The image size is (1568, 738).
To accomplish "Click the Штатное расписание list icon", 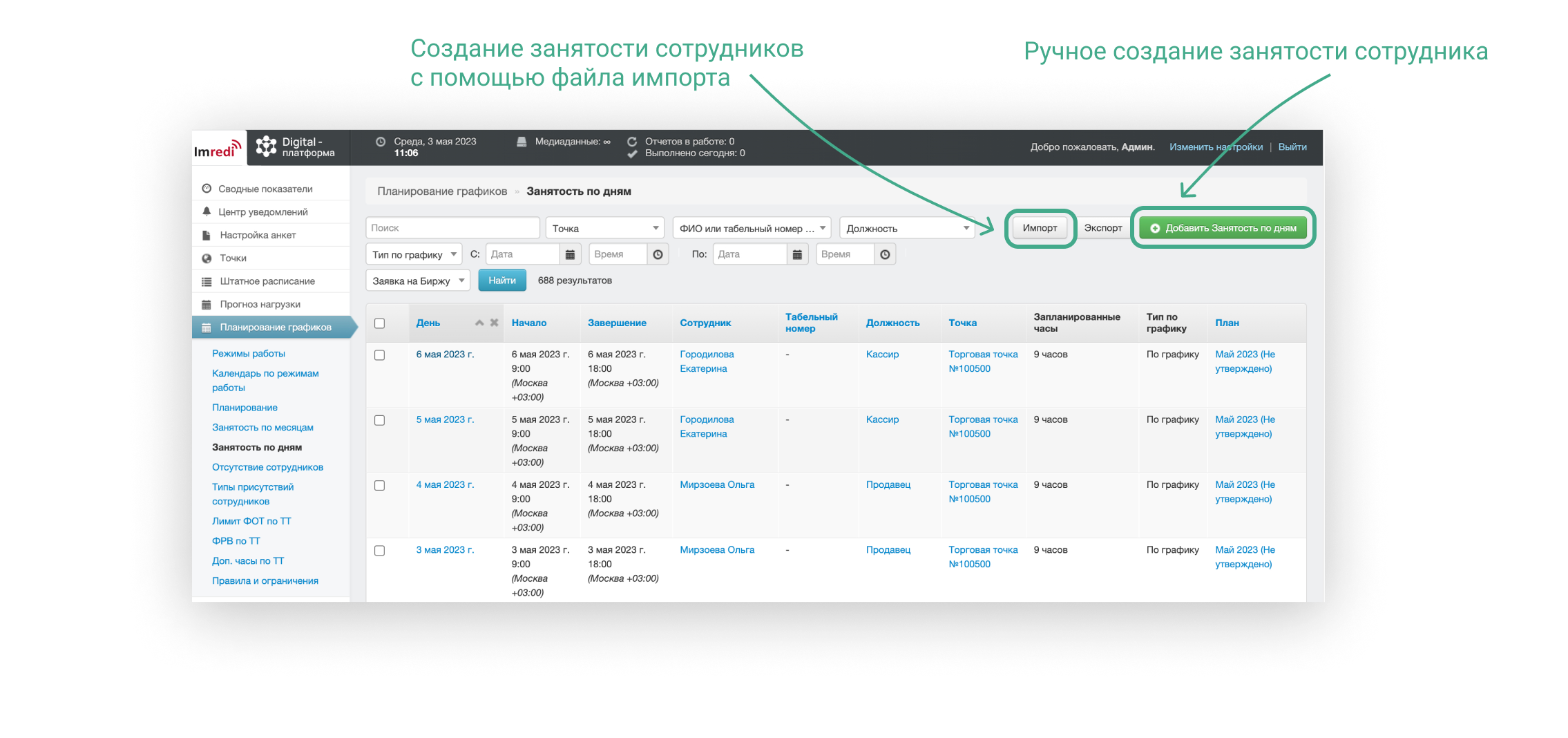I will click(207, 281).
